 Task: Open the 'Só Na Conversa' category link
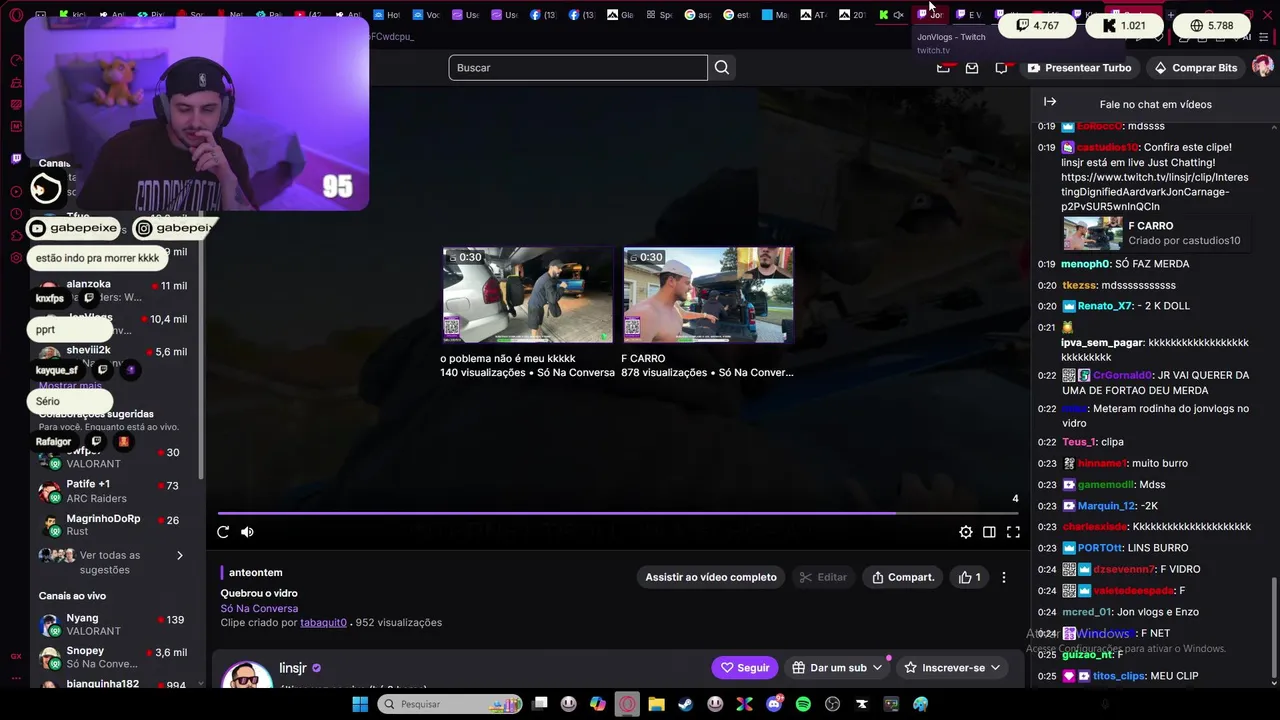coord(259,608)
